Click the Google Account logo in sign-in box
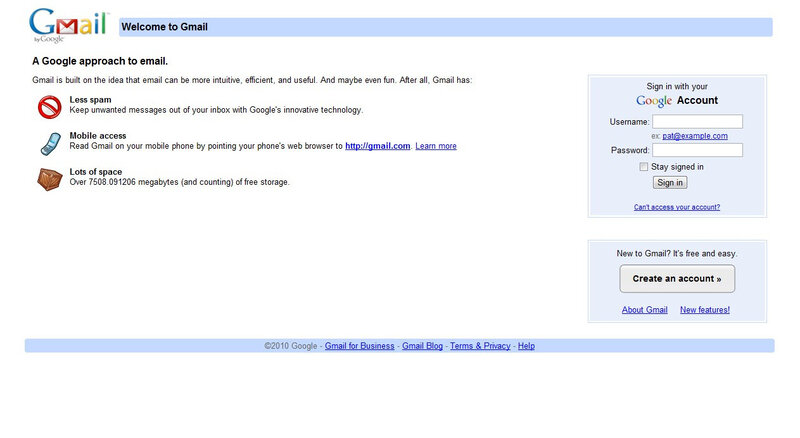800x438 pixels. tap(677, 101)
